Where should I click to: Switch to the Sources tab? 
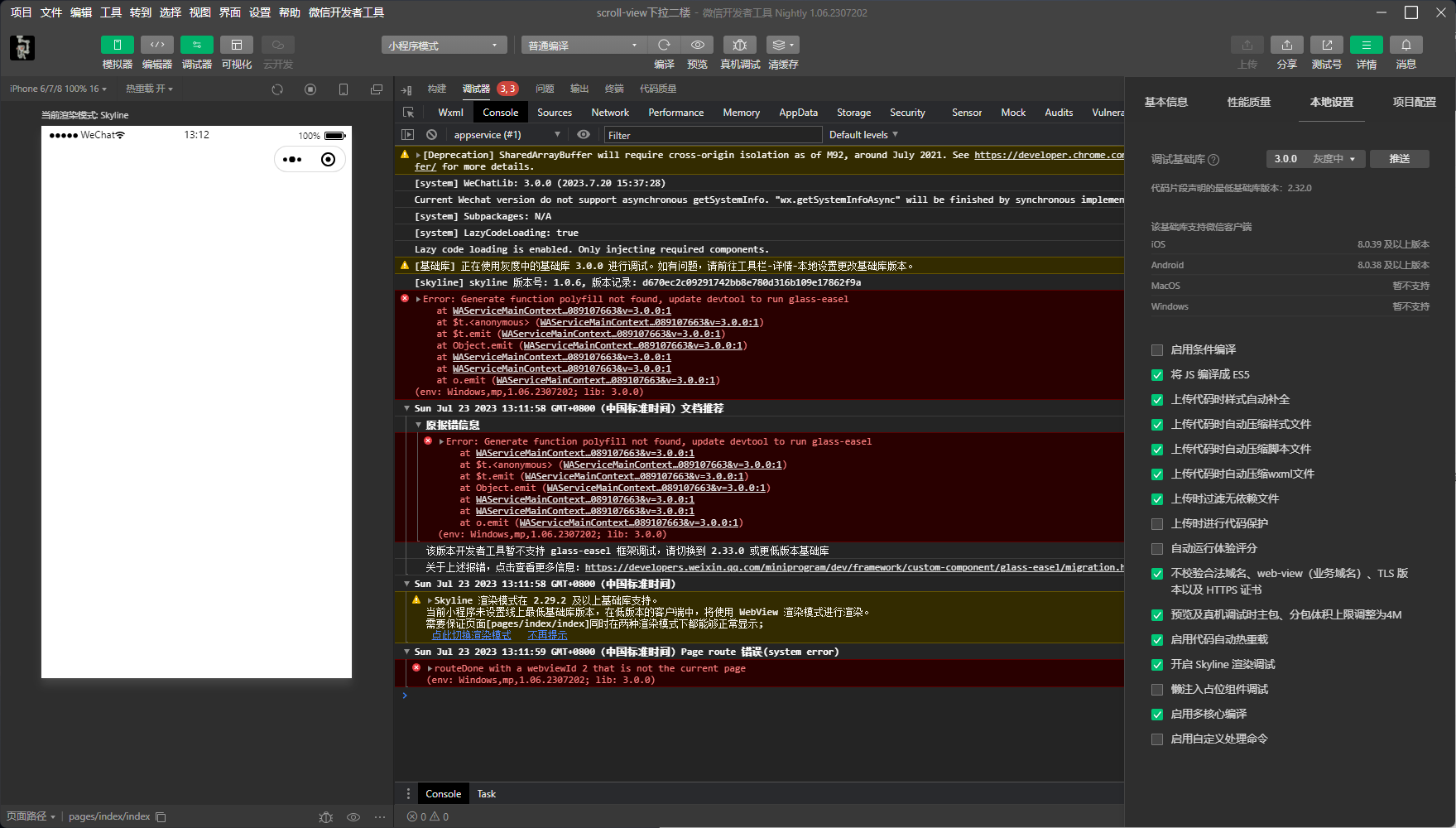click(555, 113)
